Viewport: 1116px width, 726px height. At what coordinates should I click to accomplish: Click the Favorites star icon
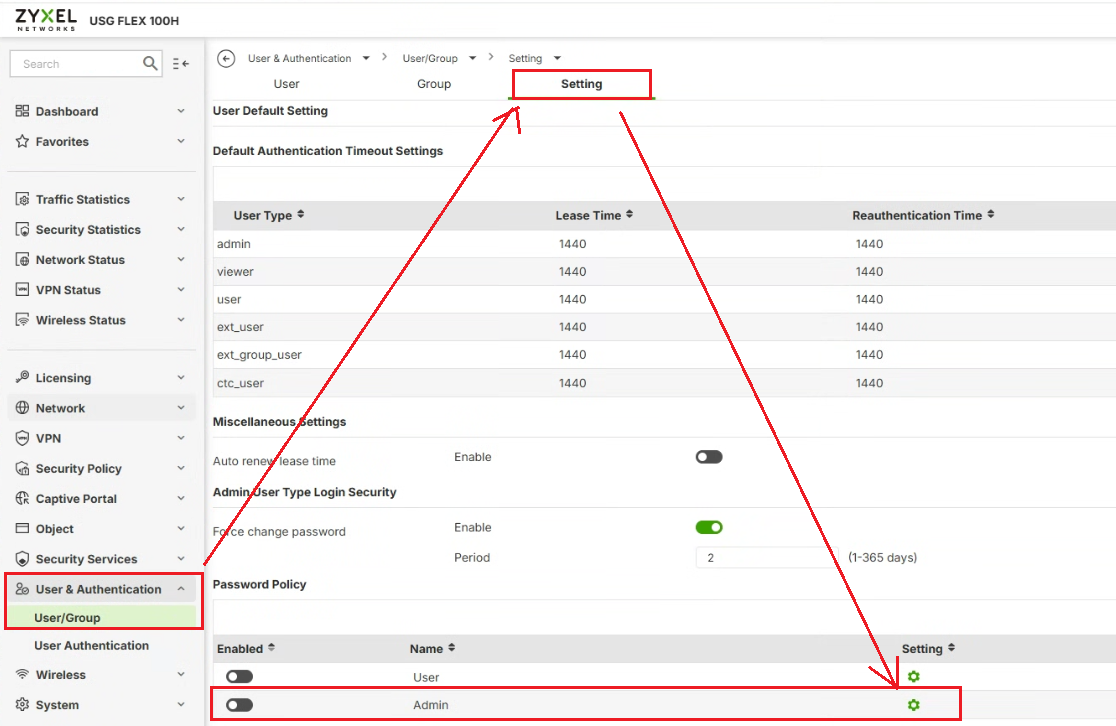[x=22, y=142]
